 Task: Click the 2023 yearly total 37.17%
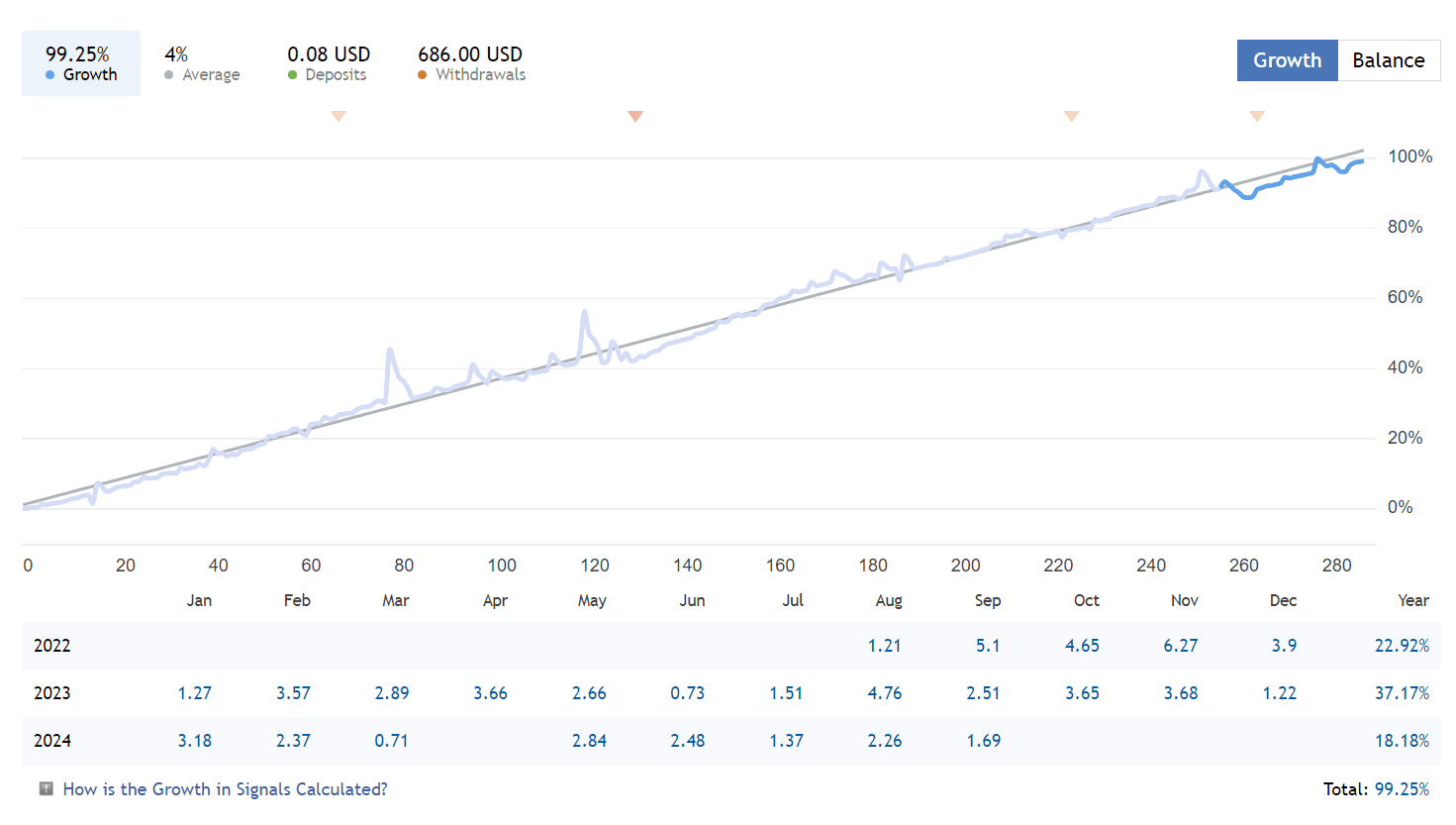pos(1402,693)
